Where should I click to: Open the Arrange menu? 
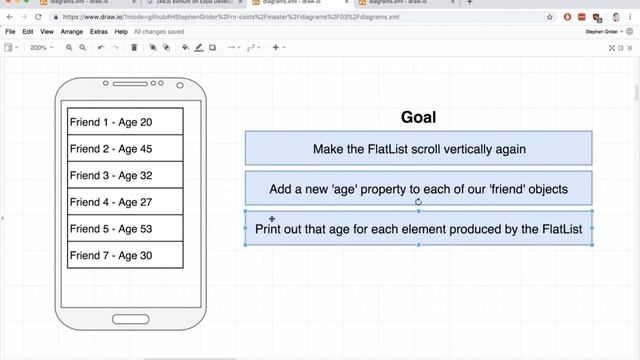click(72, 31)
